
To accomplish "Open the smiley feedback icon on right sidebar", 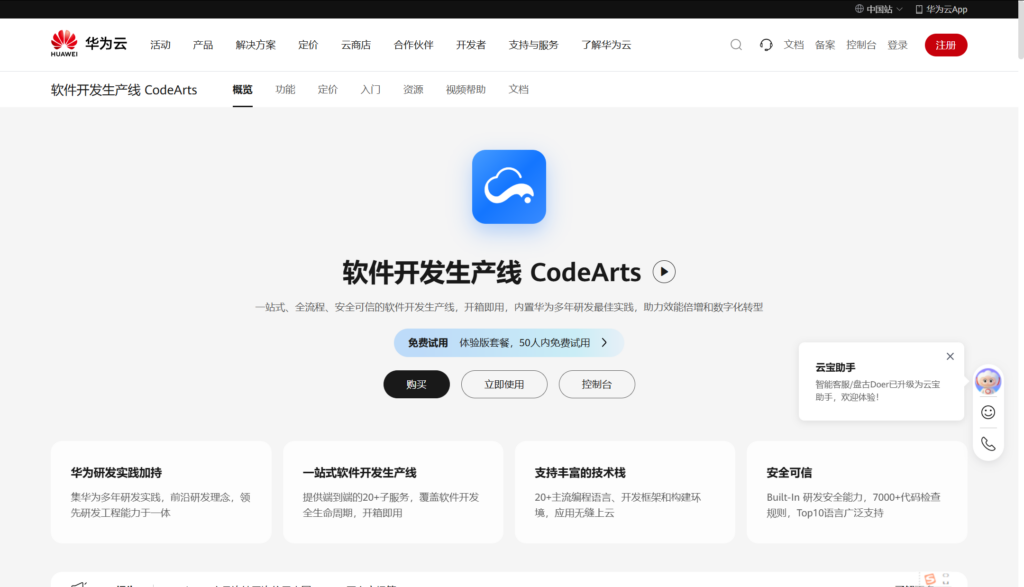I will [987, 412].
